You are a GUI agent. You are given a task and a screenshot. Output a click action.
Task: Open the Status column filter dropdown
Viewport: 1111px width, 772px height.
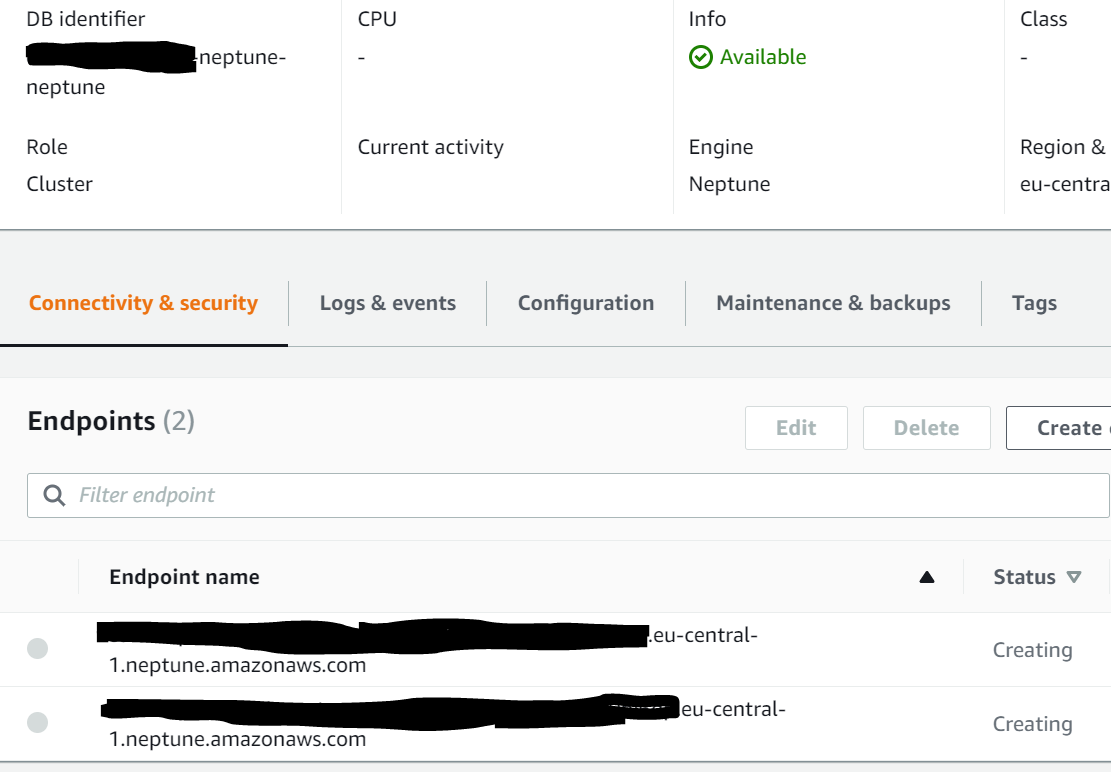(x=1075, y=577)
